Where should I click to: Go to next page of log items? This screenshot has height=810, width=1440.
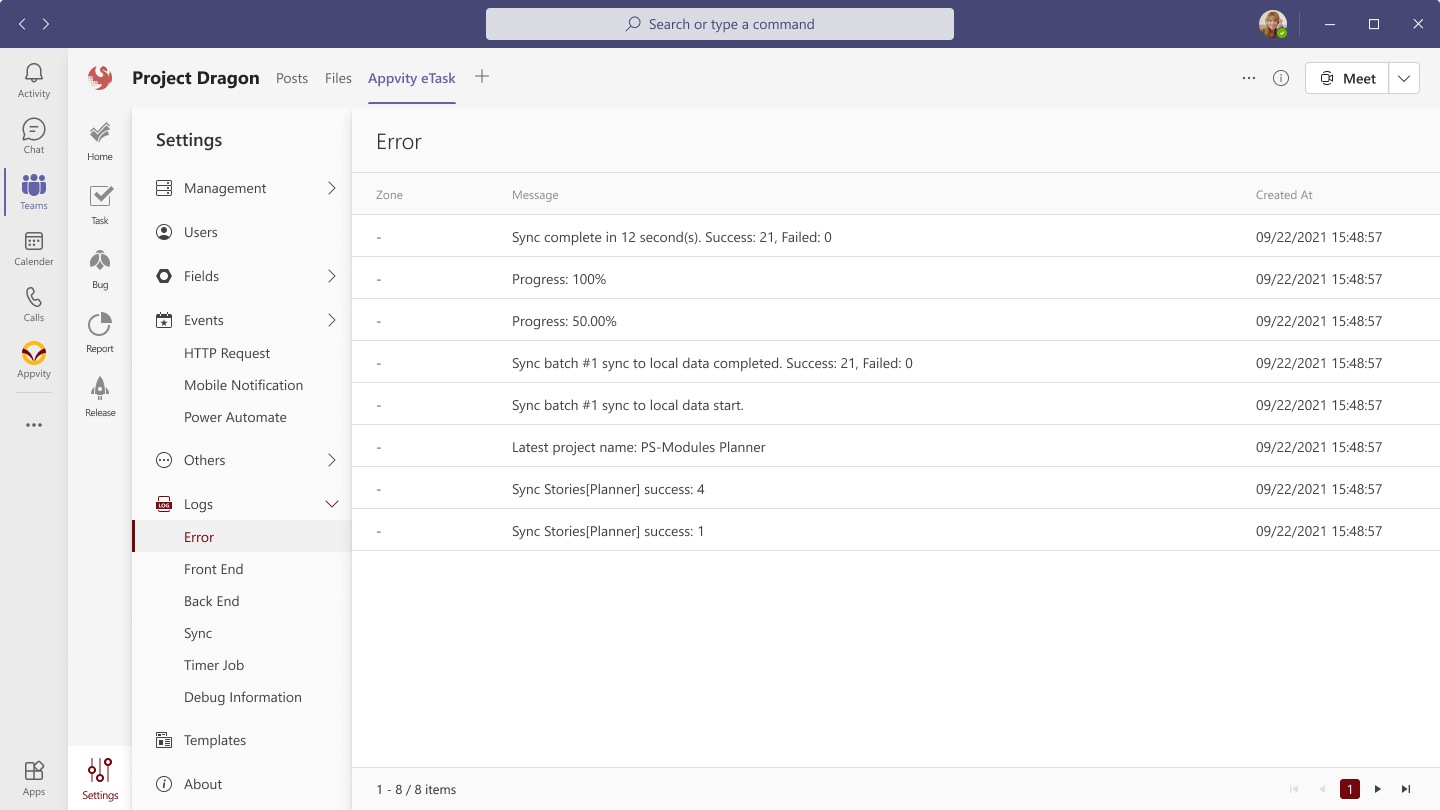[x=1378, y=789]
